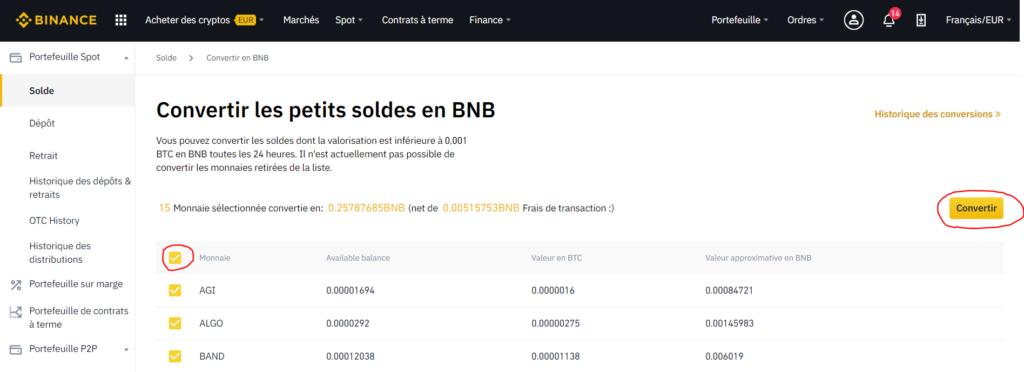
Task: Open OTC History in the sidebar
Action: 54,221
